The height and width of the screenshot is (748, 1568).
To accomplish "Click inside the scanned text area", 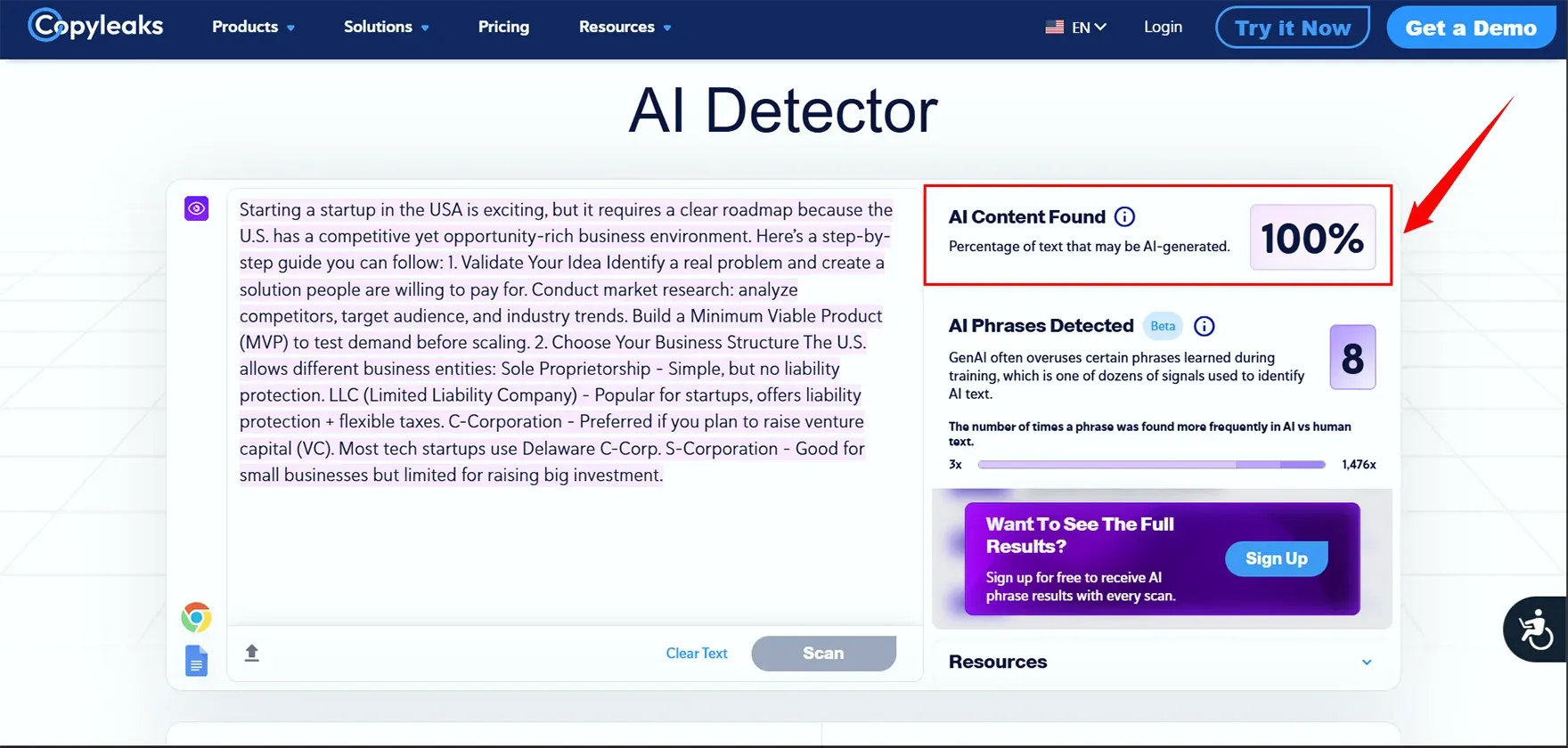I will coord(570,552).
